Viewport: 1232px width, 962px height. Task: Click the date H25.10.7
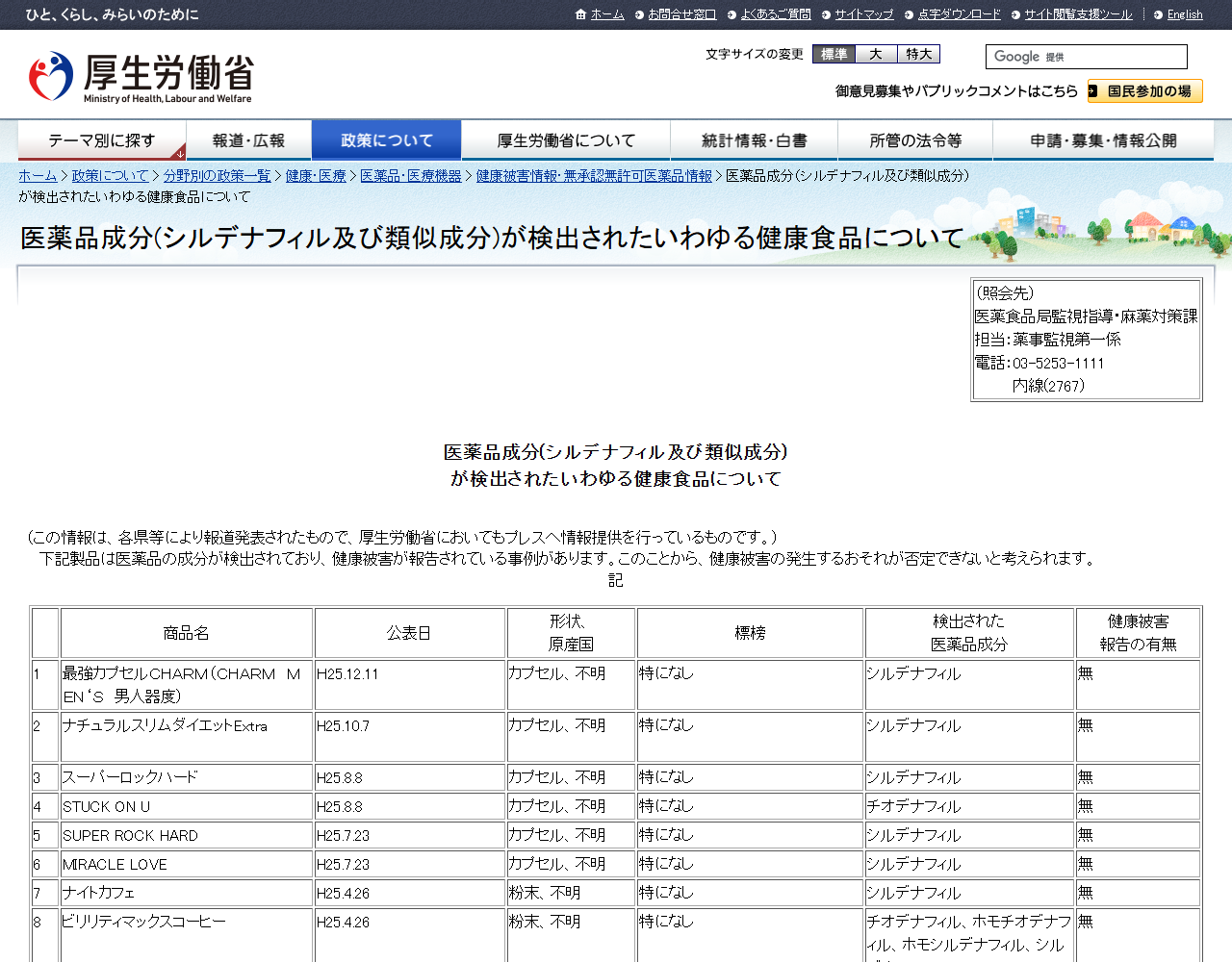(343, 726)
